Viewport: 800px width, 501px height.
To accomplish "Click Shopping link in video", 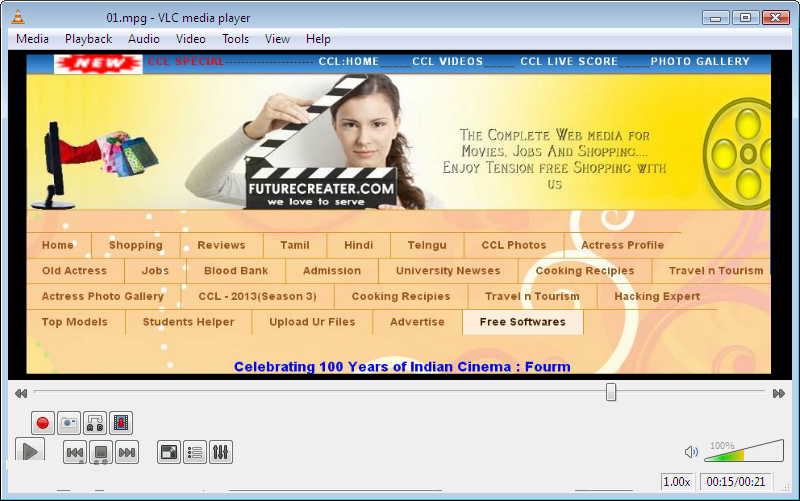I will pos(136,245).
